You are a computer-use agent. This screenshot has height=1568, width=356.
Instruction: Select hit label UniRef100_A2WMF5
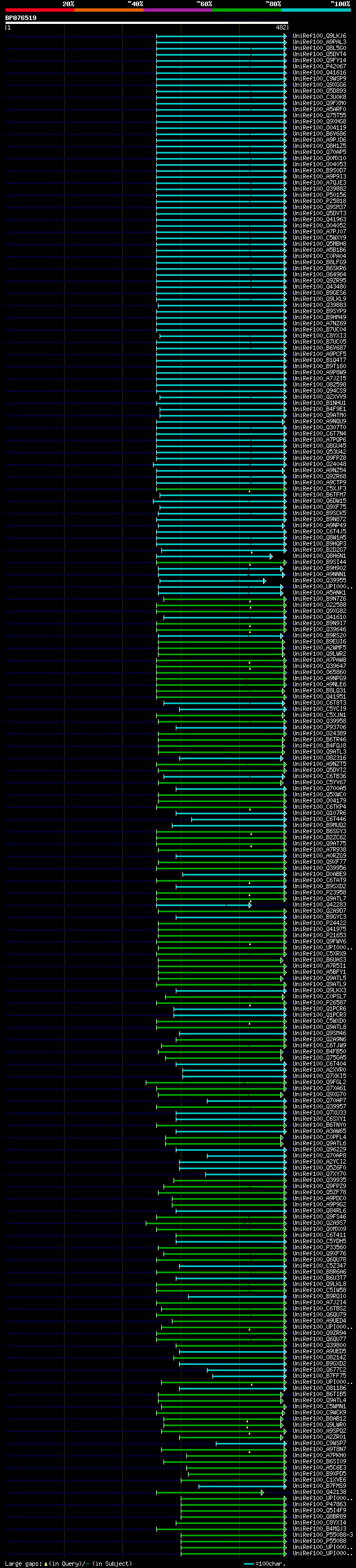pos(319,648)
